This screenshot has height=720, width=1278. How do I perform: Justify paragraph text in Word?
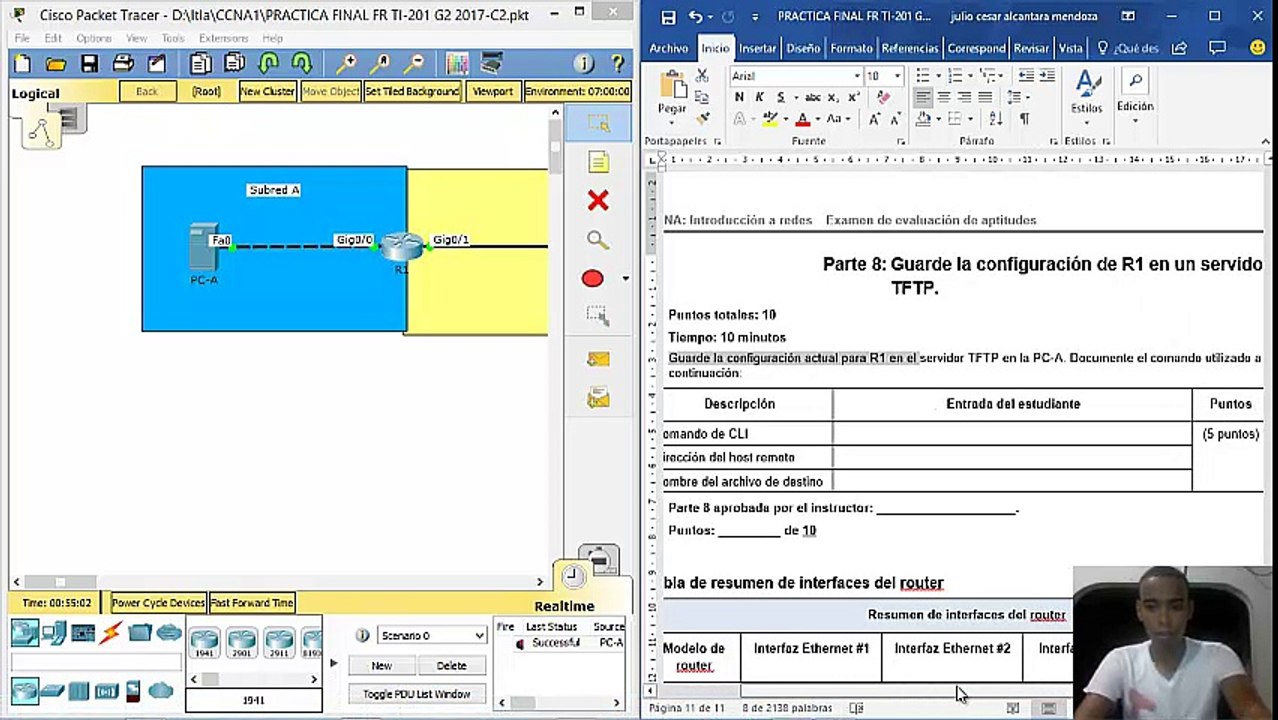click(985, 97)
